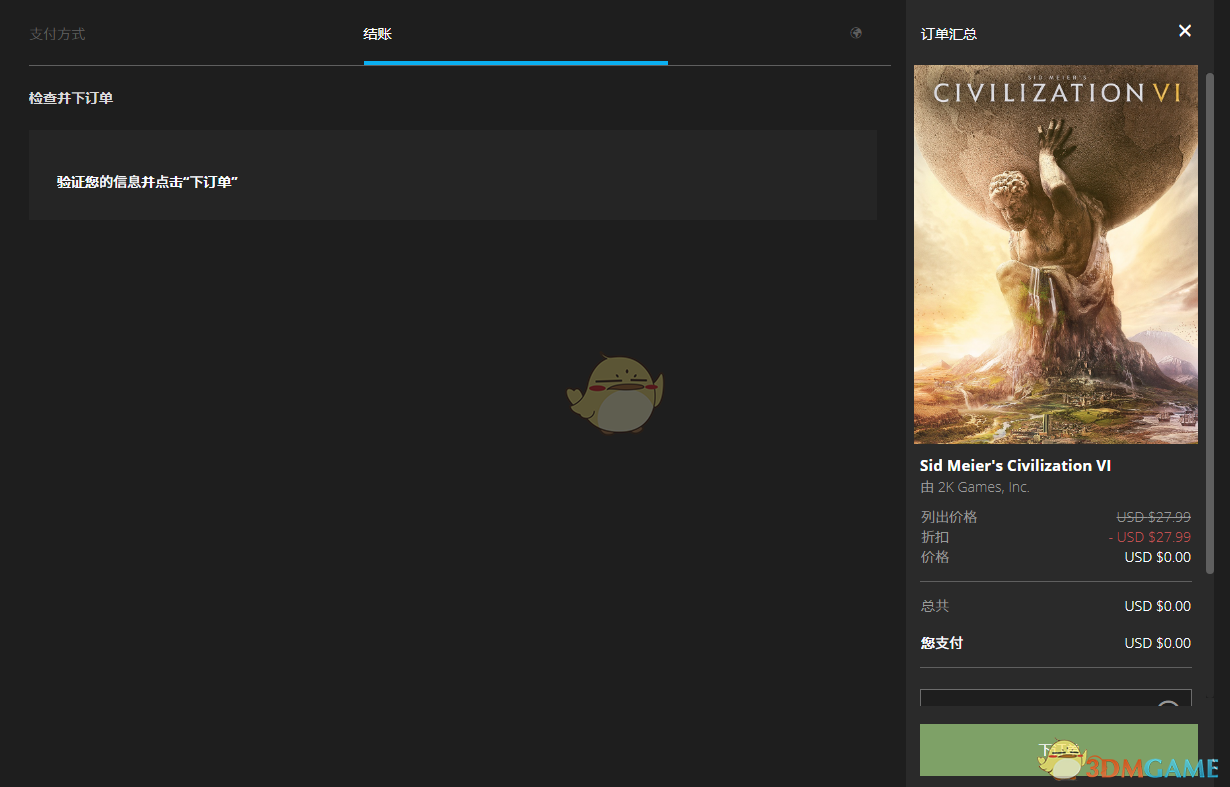
Task: Click the struck-through USD $27.99 list price
Action: pyautogui.click(x=1153, y=517)
